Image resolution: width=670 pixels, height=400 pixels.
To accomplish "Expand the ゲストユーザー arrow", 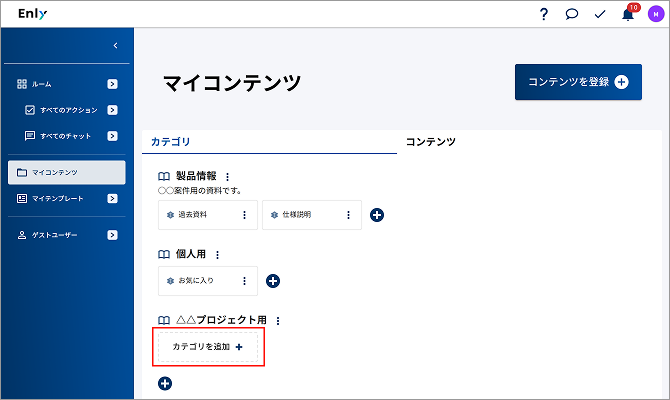I will coord(112,235).
